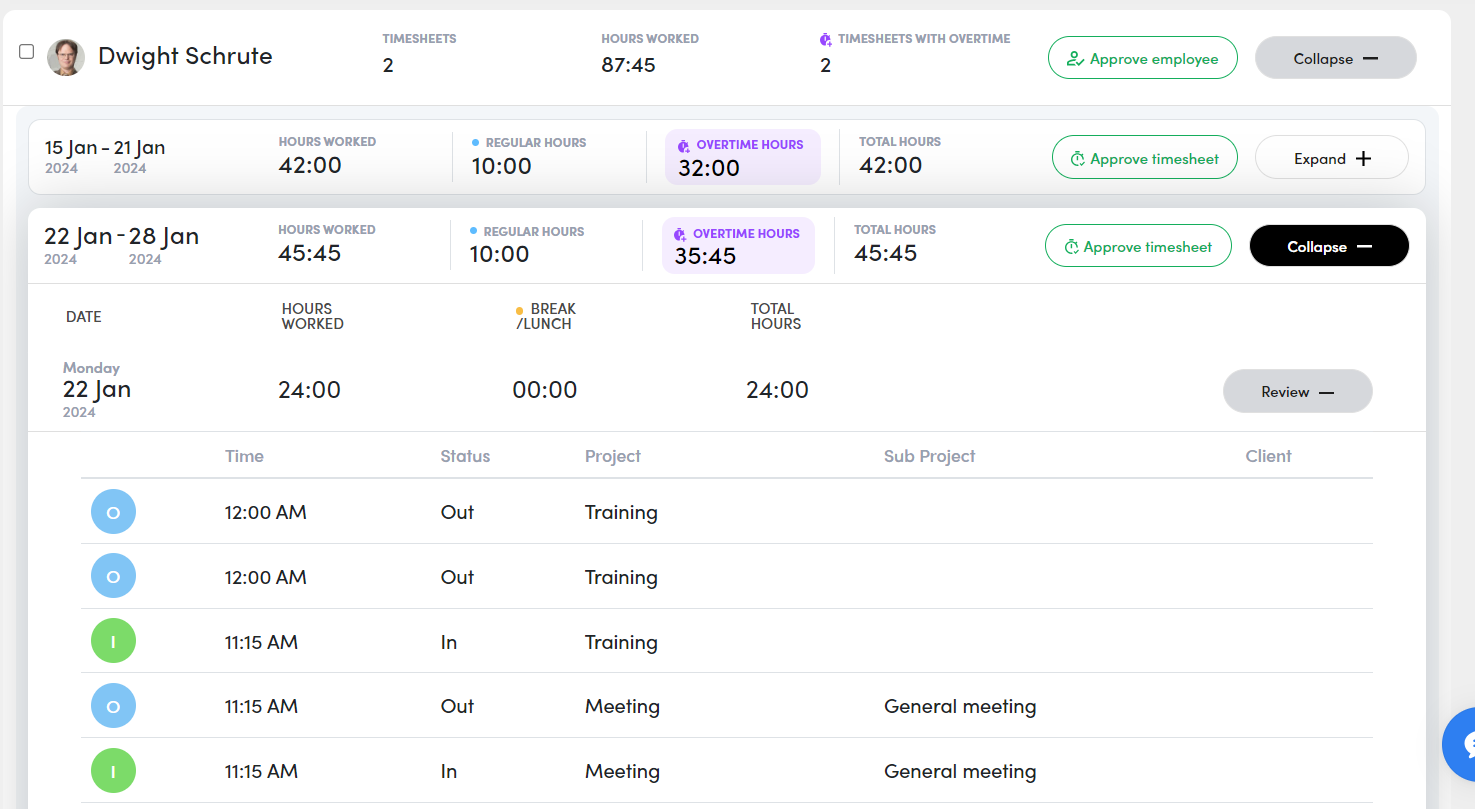Click the Status column header
Screen dimensions: 1475x809
tap(465, 456)
